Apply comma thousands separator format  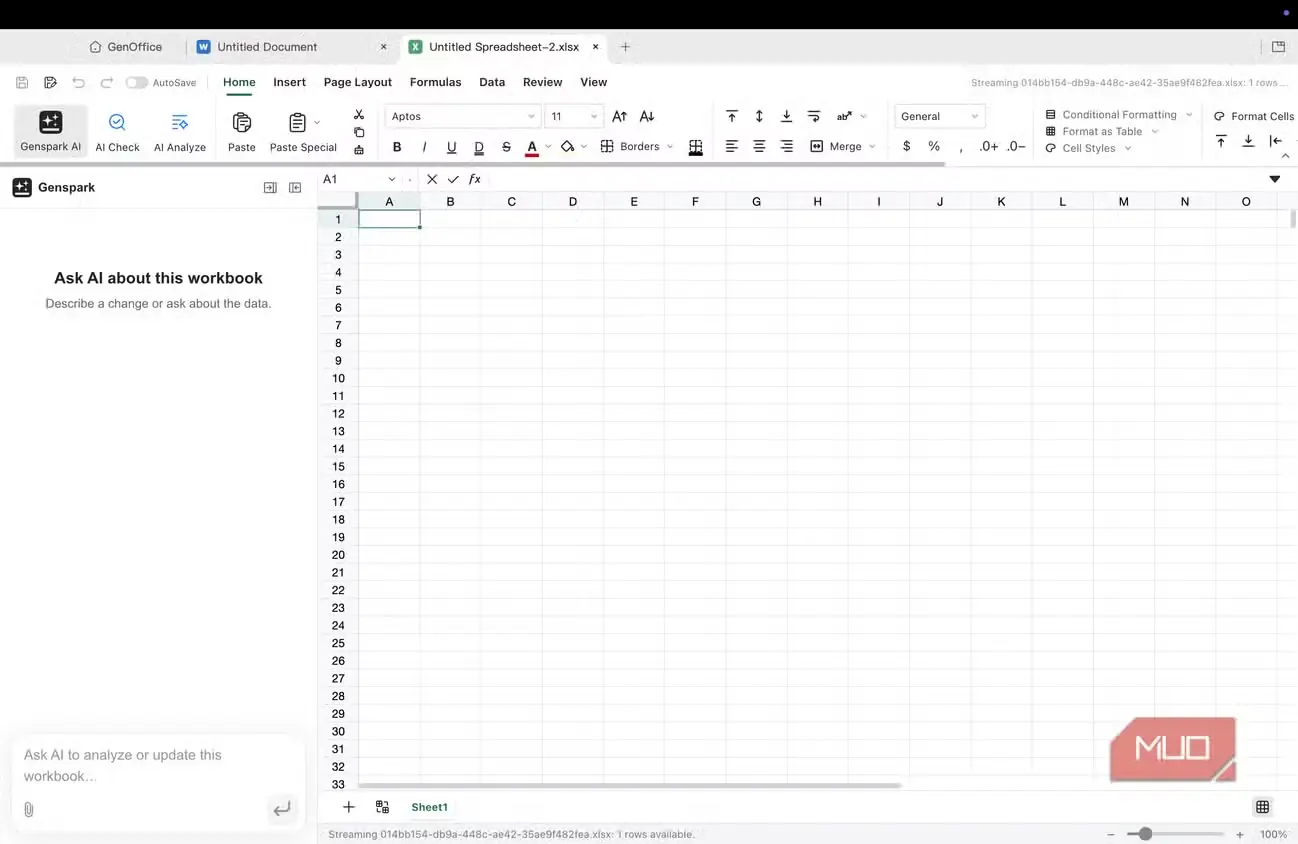pos(961,147)
